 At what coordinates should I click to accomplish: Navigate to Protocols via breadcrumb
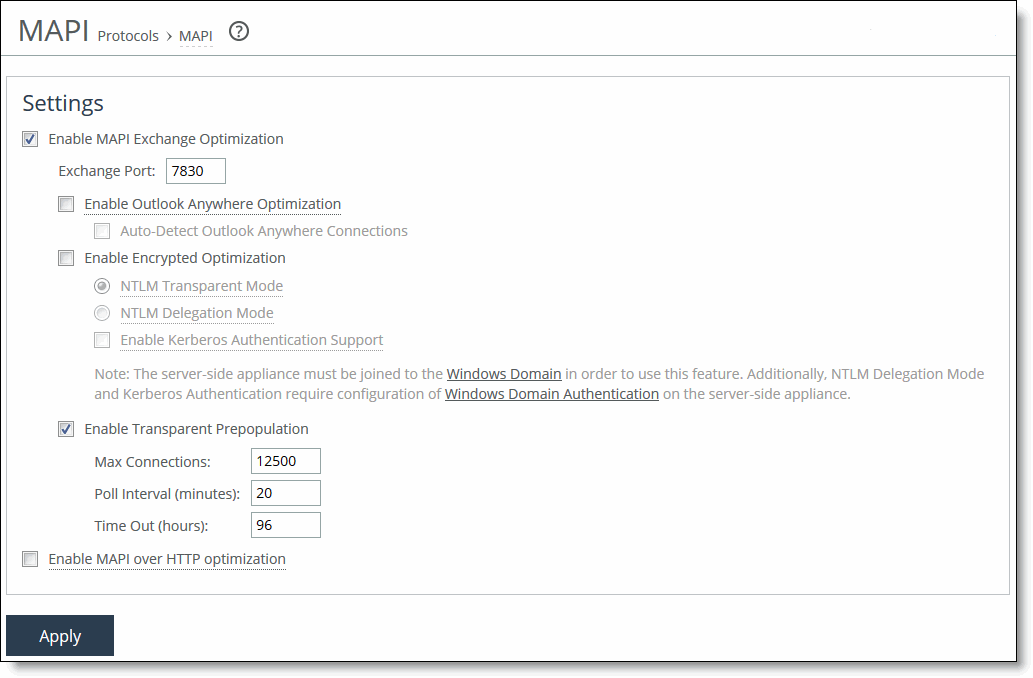click(128, 36)
